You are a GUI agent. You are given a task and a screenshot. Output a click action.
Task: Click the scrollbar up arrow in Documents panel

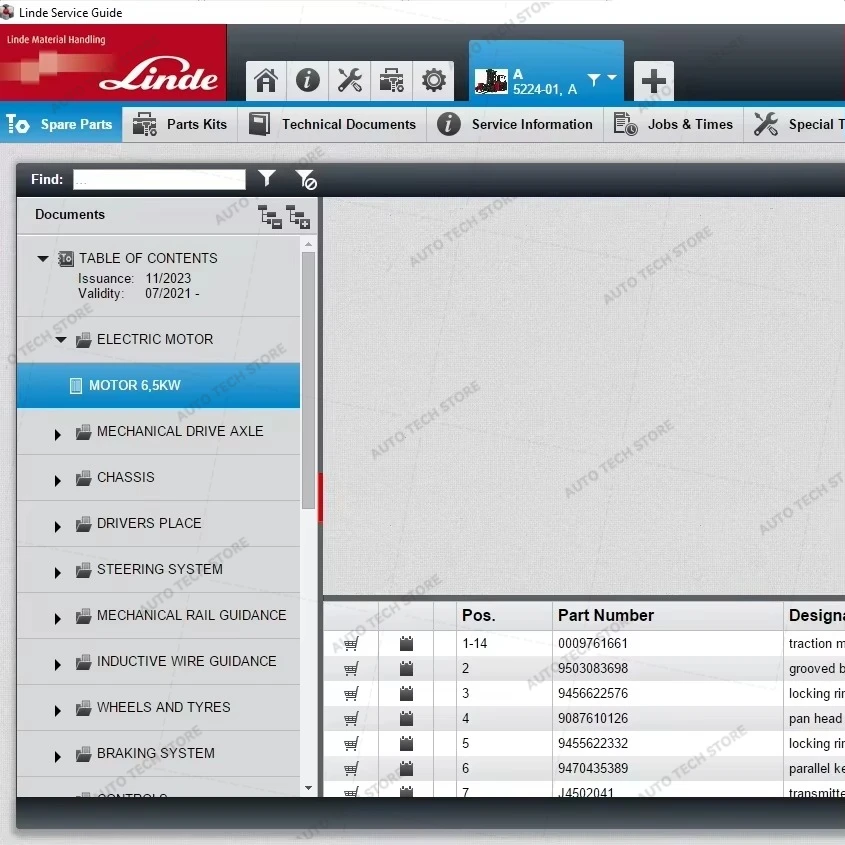[308, 244]
